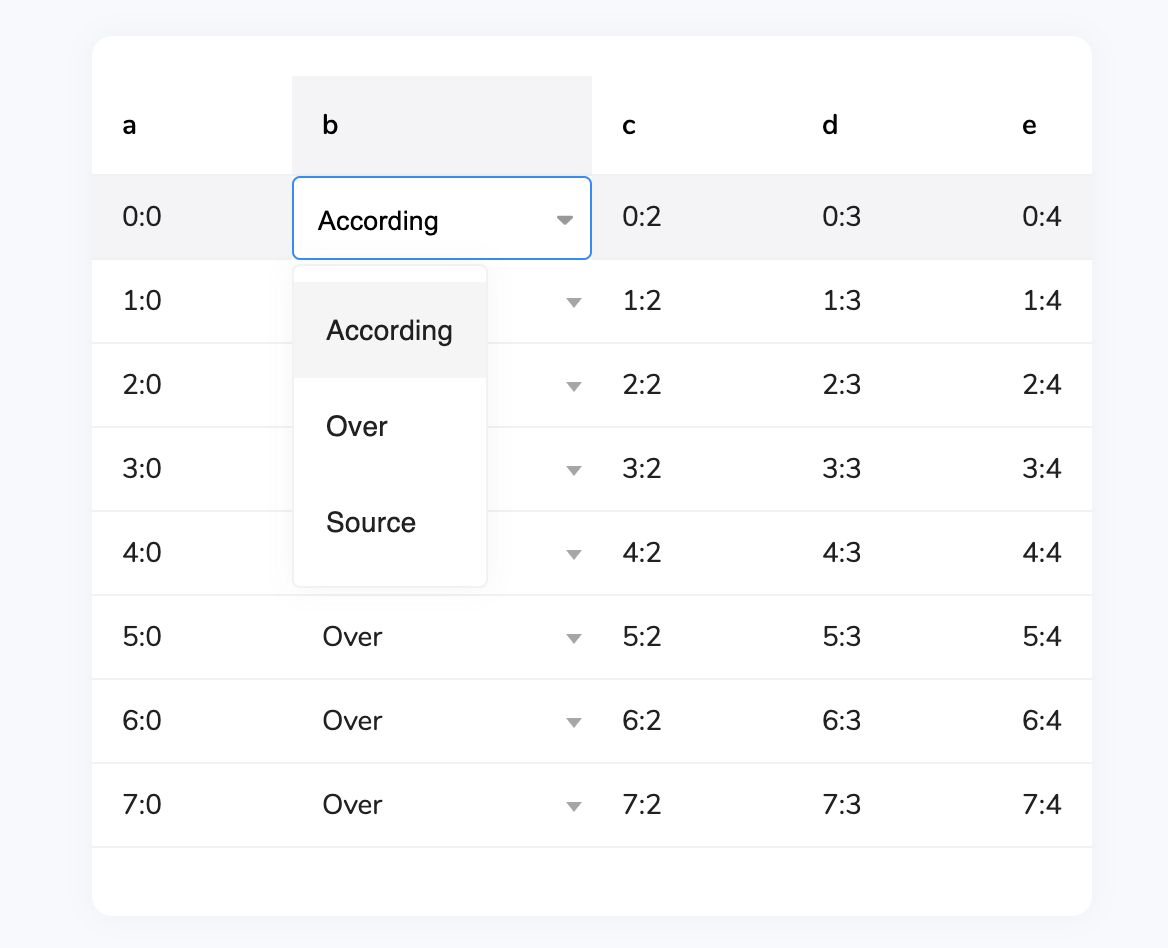Select column header "c"
This screenshot has height=948, width=1168.
pos(629,126)
